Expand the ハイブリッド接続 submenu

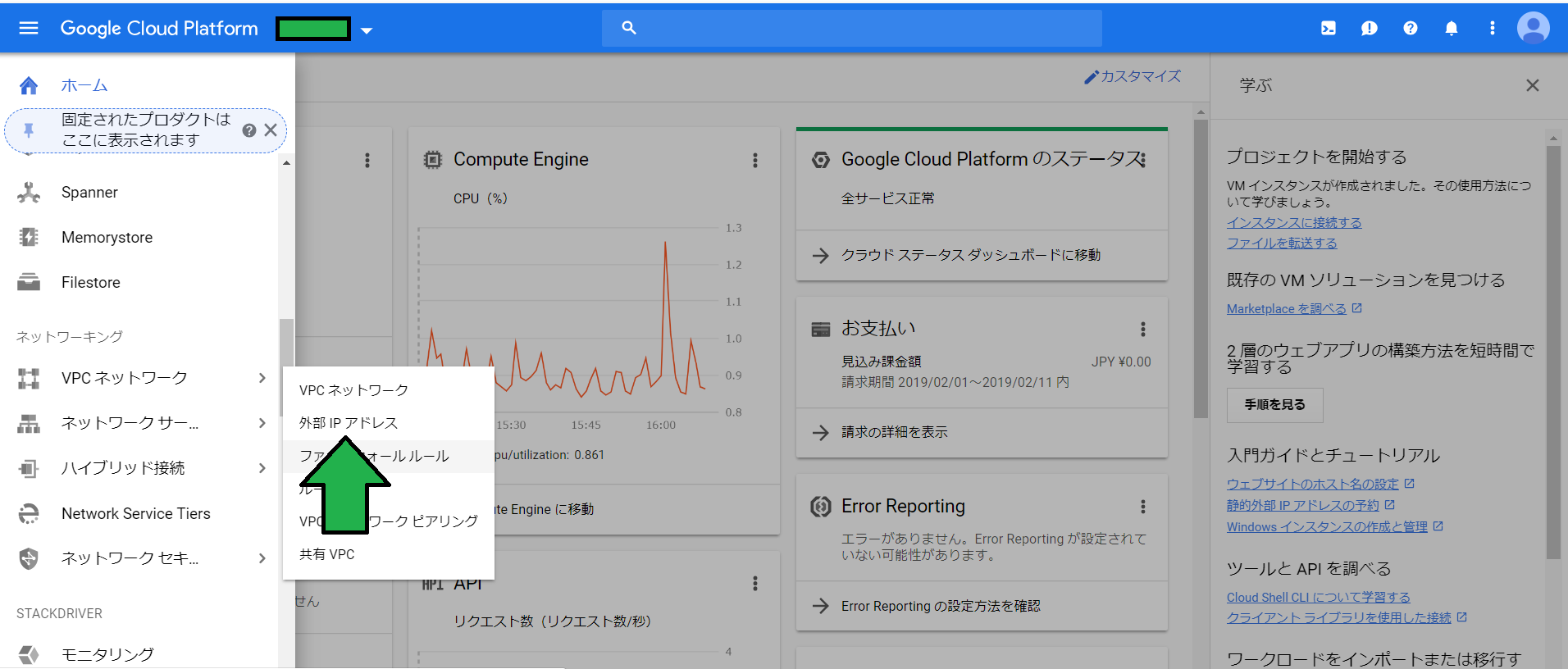click(262, 468)
